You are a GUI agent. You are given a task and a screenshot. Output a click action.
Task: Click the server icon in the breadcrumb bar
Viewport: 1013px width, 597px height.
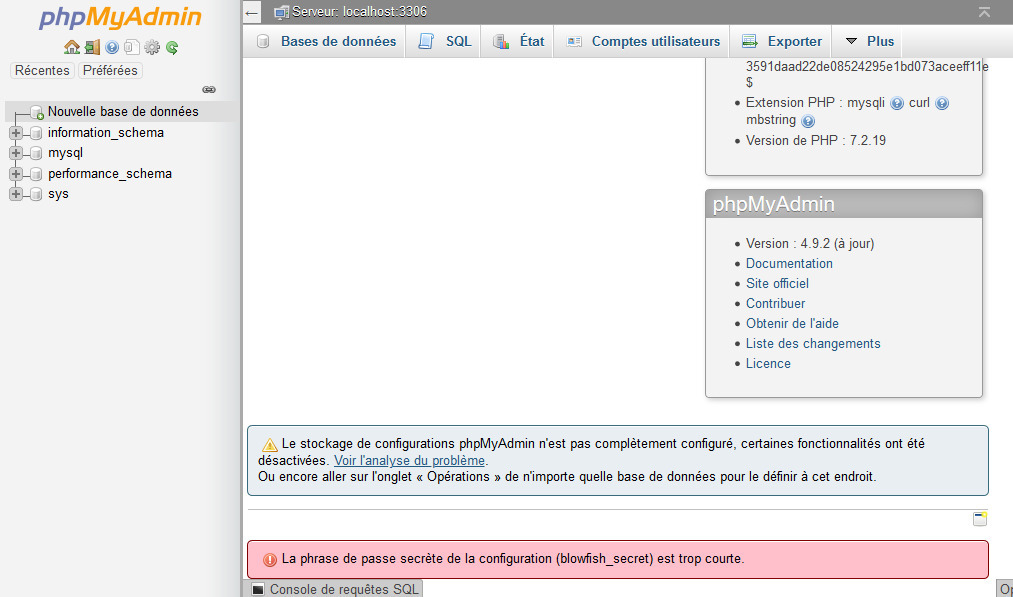[281, 12]
